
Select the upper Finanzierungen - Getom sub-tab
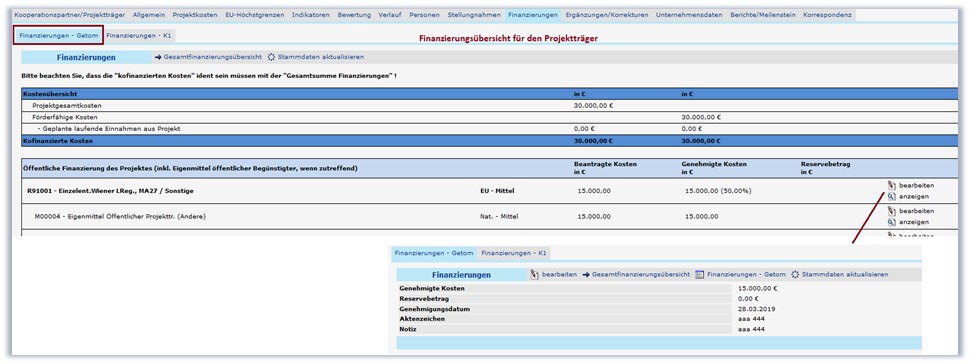(x=58, y=36)
